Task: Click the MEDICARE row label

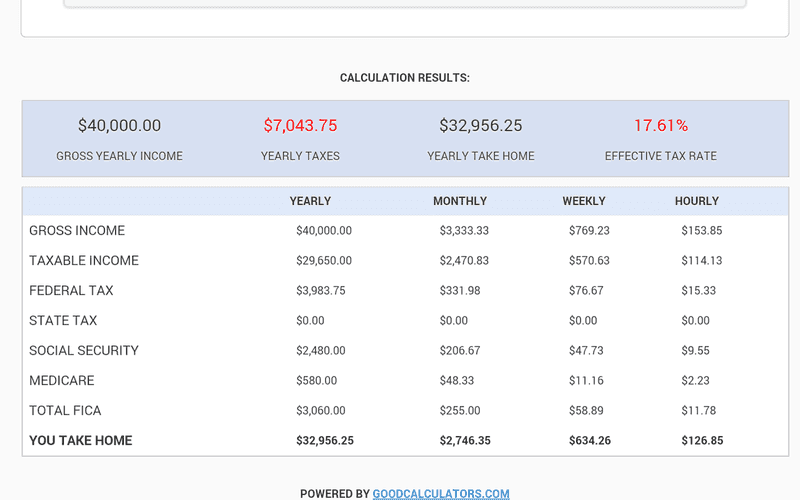Action: tap(62, 381)
